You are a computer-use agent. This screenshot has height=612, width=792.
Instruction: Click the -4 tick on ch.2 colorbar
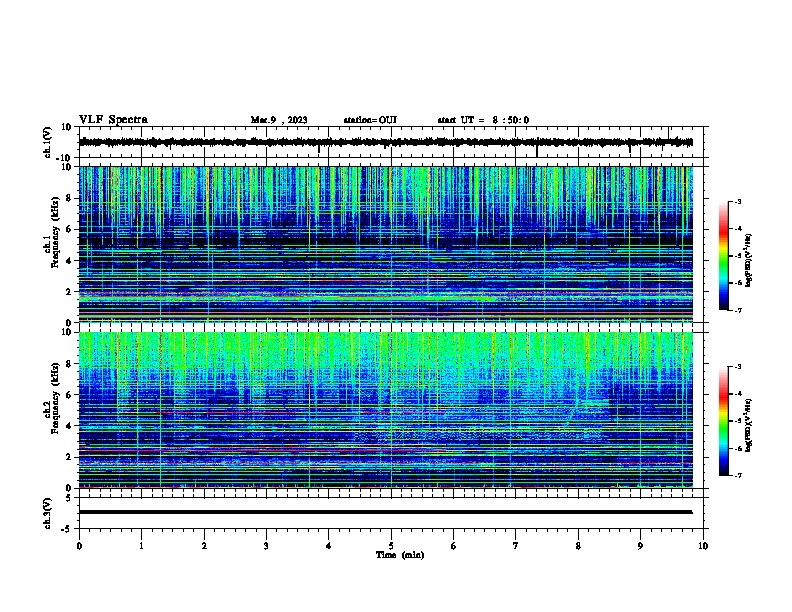click(x=738, y=394)
